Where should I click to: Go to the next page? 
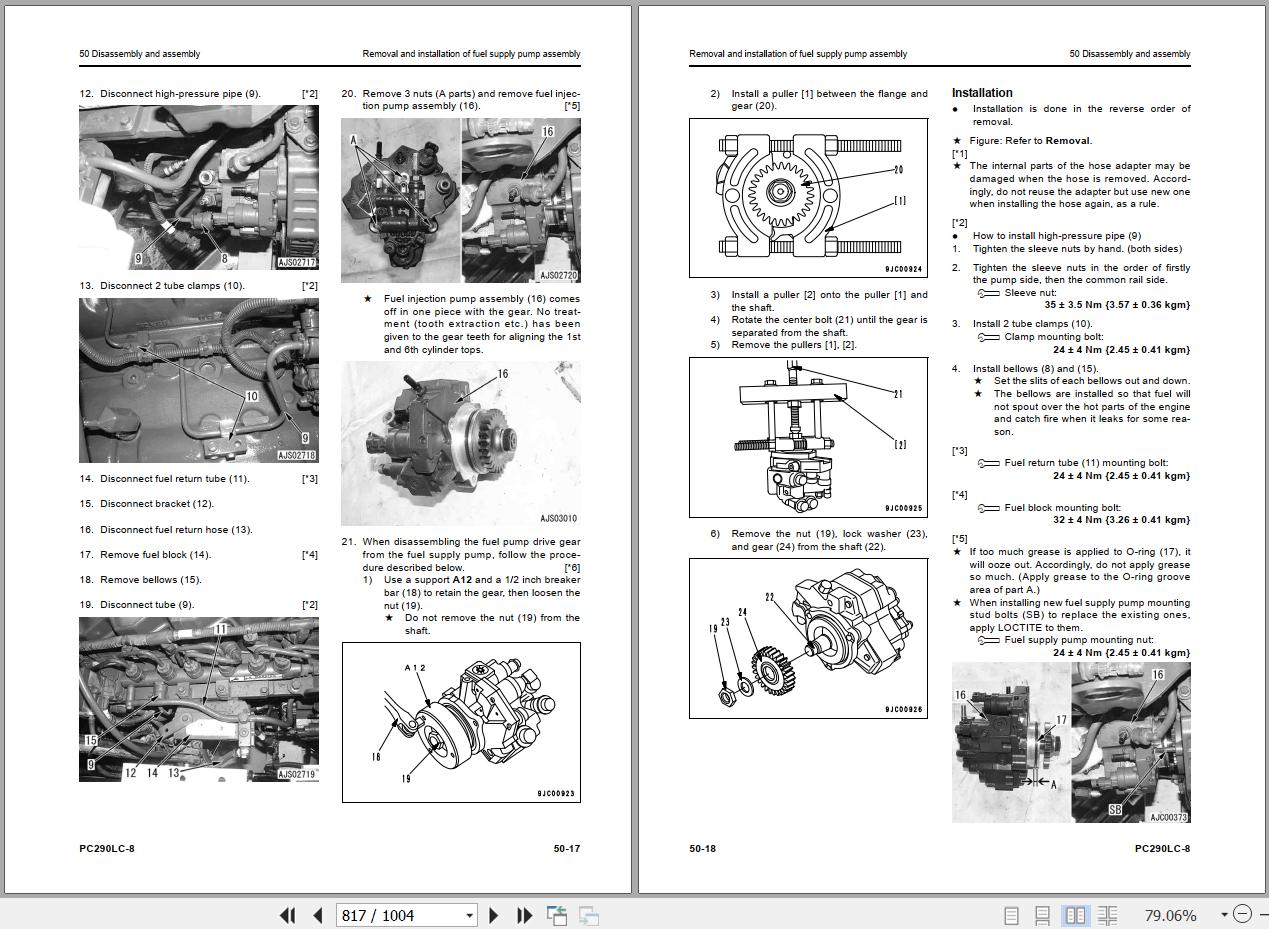pos(493,915)
